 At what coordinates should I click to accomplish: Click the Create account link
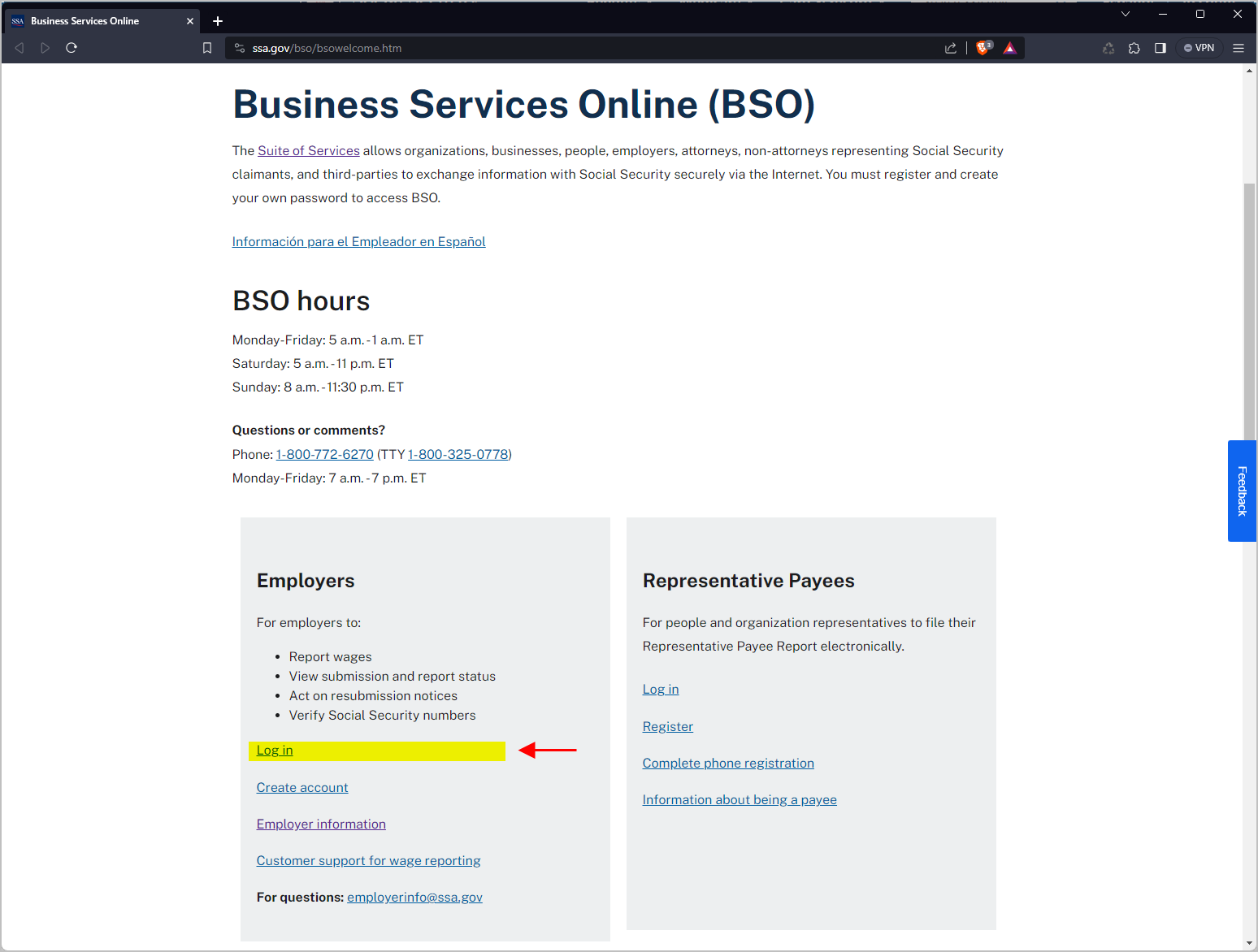[302, 788]
